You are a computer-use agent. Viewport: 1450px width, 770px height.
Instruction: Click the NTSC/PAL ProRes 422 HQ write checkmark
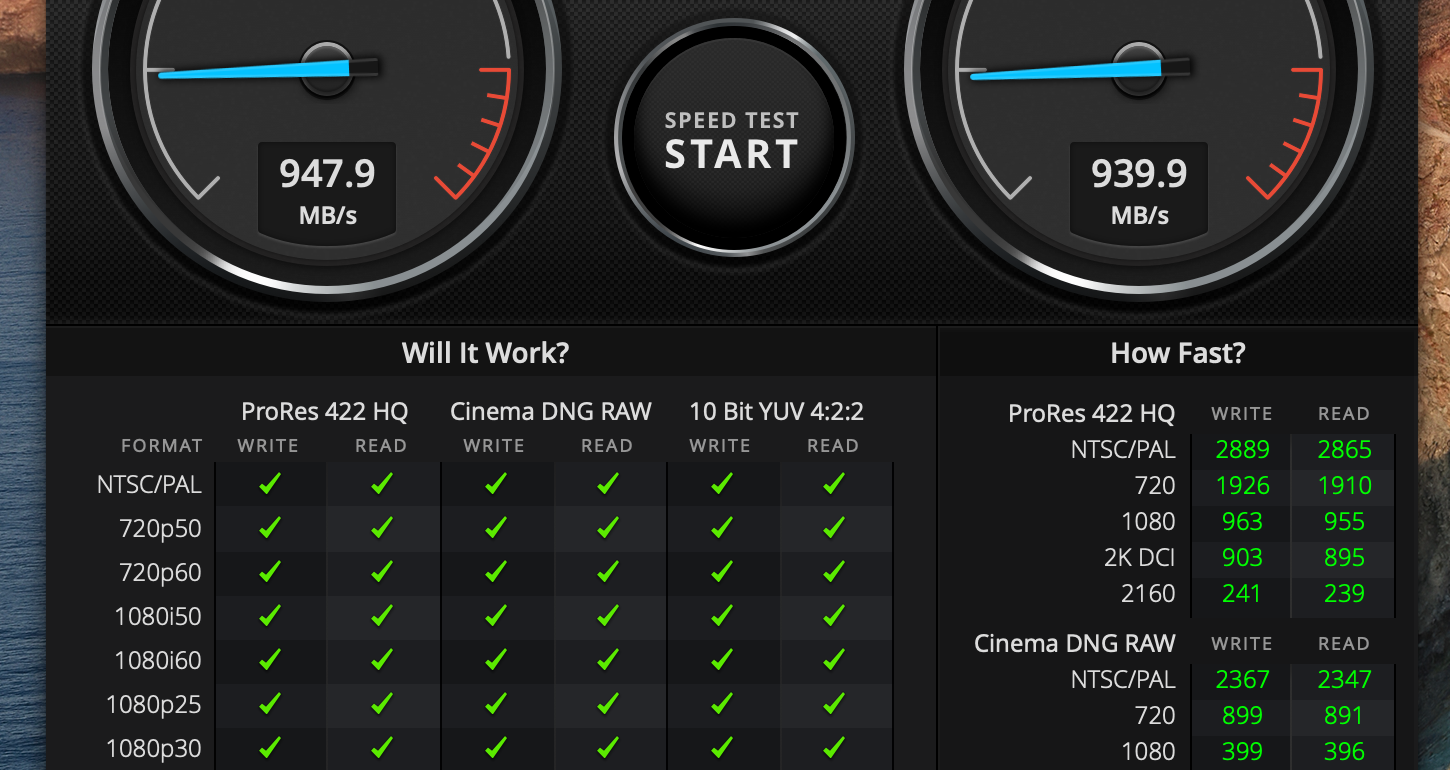[270, 485]
